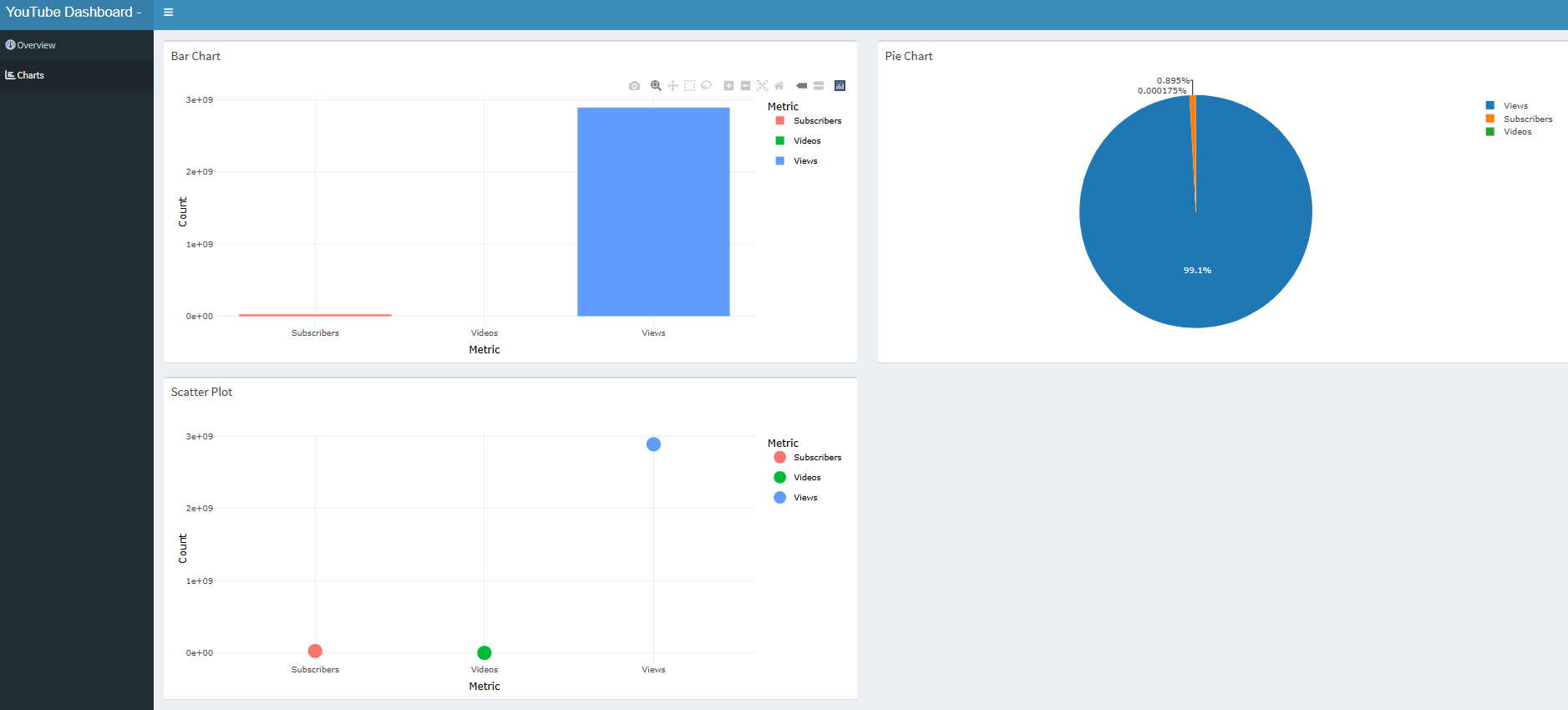
Task: Select the Pan tool in bar chart modebar
Action: point(672,85)
